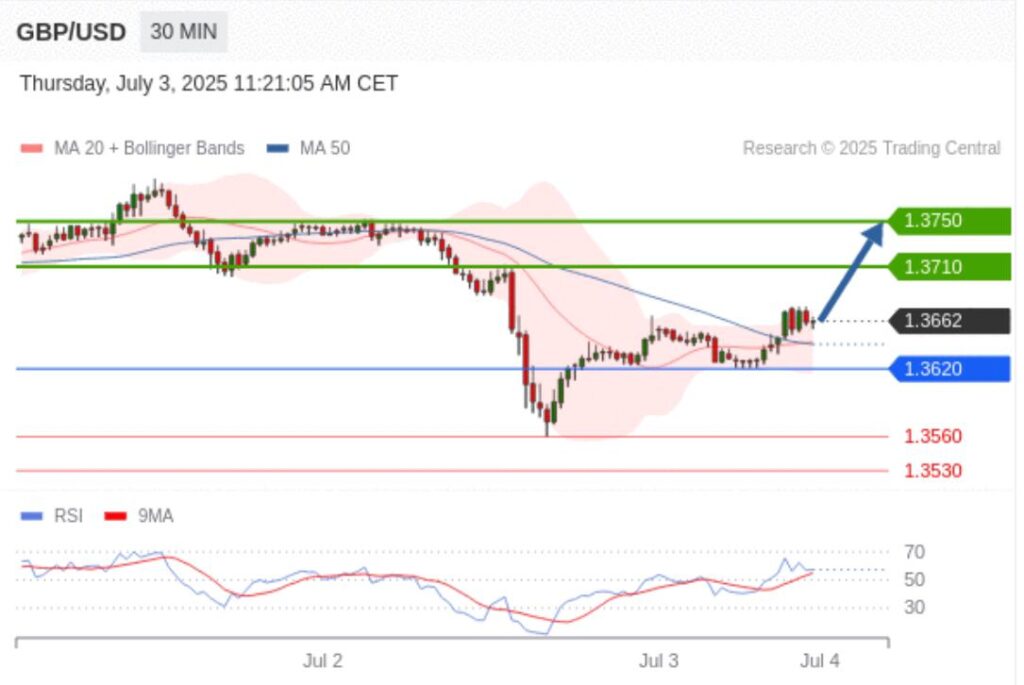Click the 1.3560 red support label
Screen dimensions: 1024x685
coord(933,436)
